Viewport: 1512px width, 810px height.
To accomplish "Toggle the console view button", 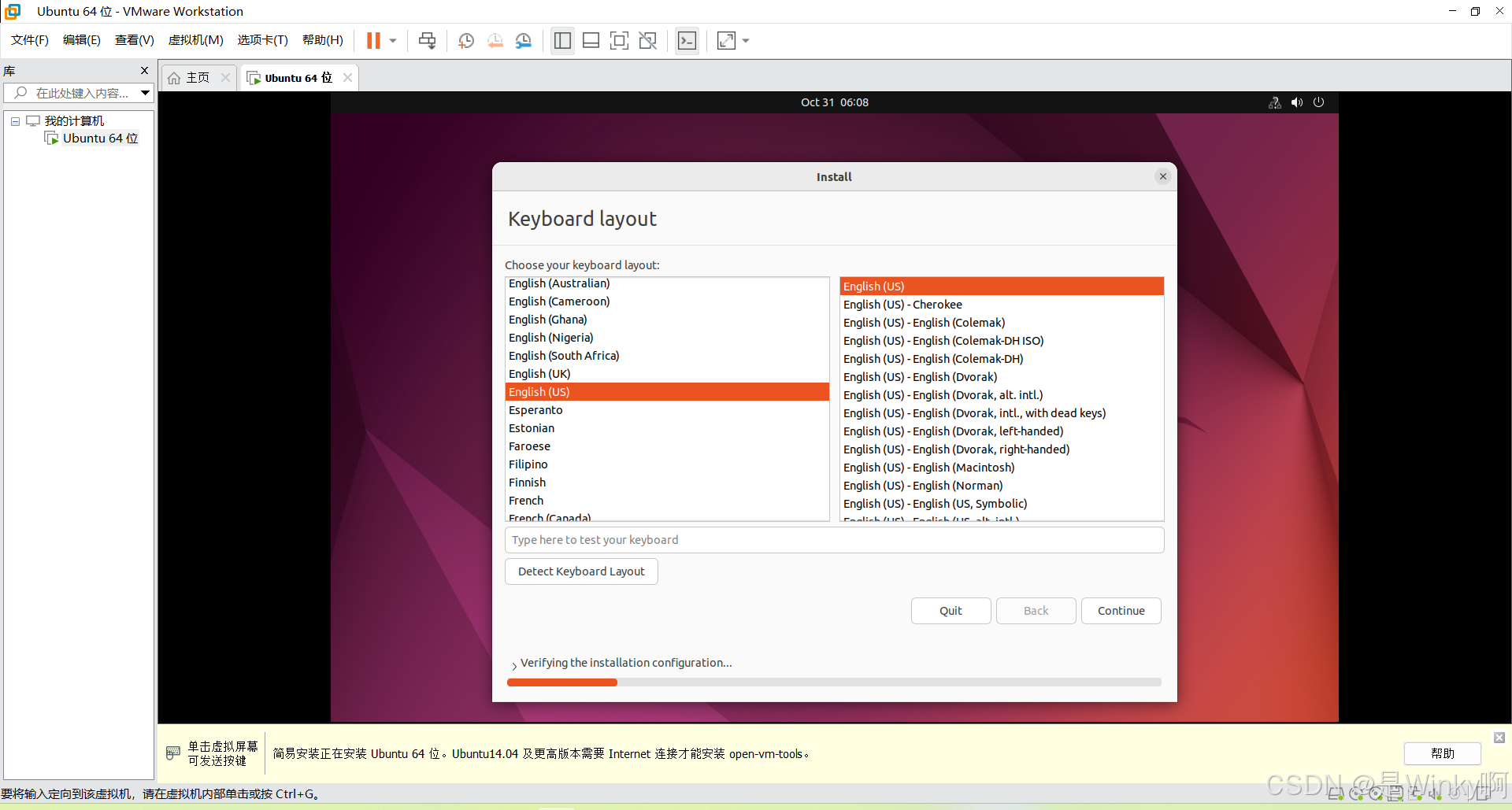I will (687, 41).
